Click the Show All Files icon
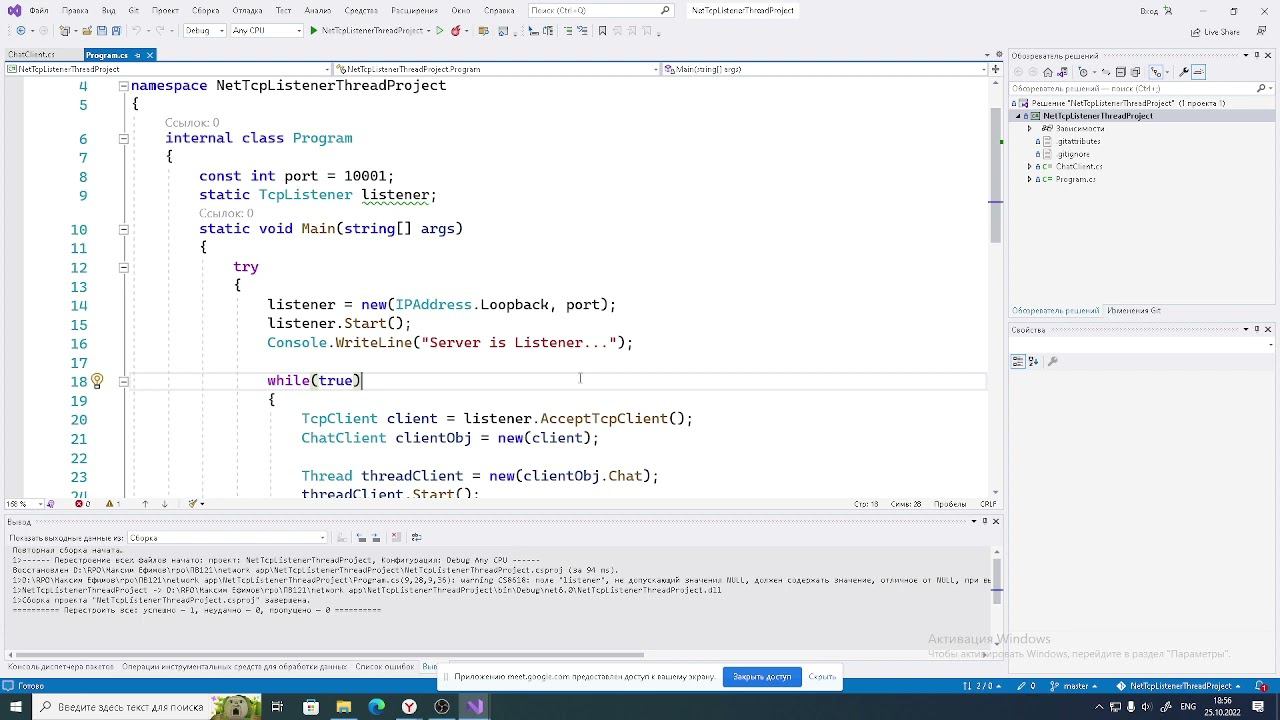Image resolution: width=1280 pixels, height=720 pixels. pos(1135,72)
